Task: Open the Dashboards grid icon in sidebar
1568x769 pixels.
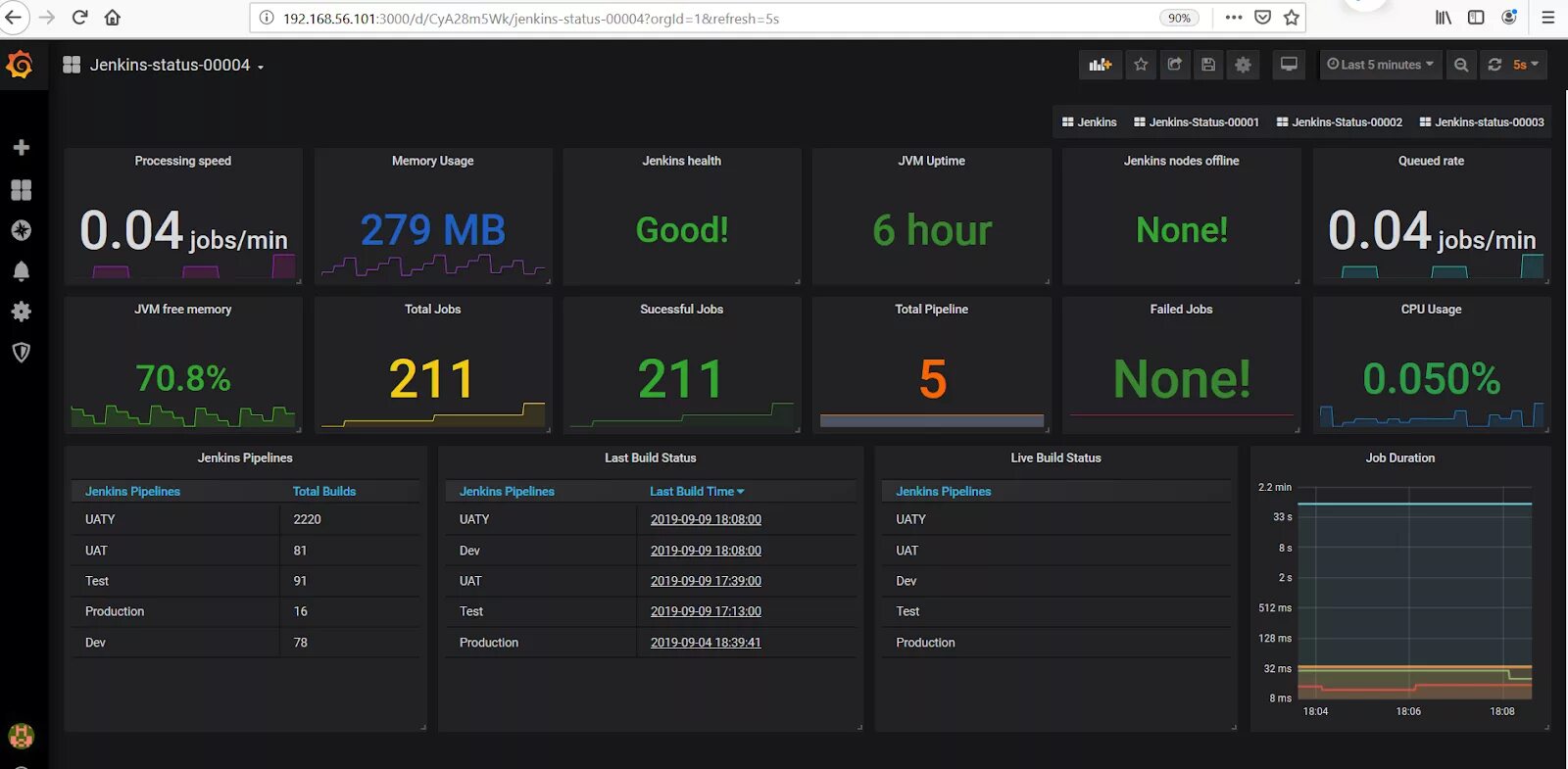Action: click(21, 189)
